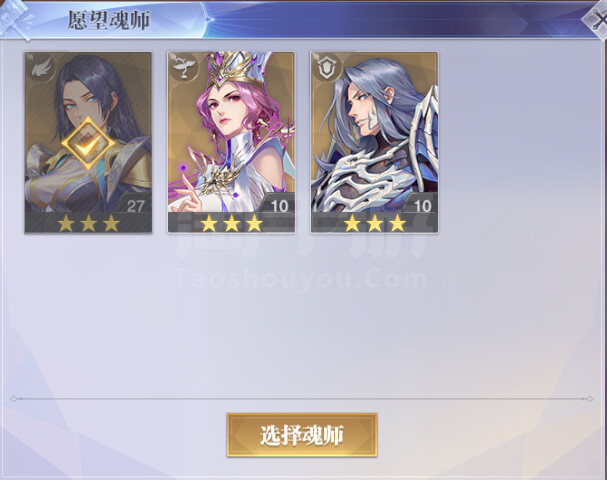Click the three stars under the dark-haired card
The height and width of the screenshot is (480, 607).
click(x=88, y=223)
